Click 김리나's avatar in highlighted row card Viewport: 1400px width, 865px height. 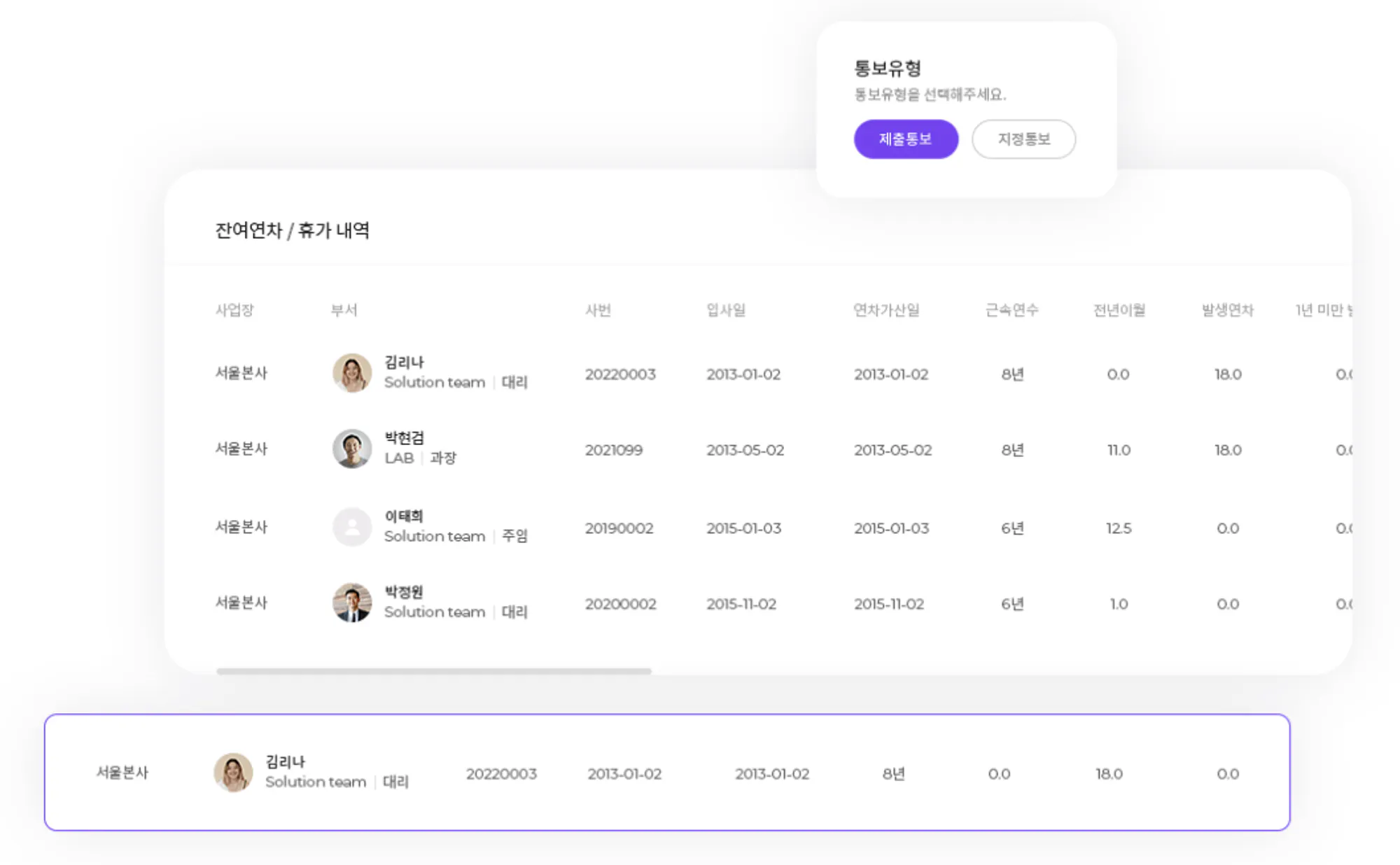[x=233, y=773]
